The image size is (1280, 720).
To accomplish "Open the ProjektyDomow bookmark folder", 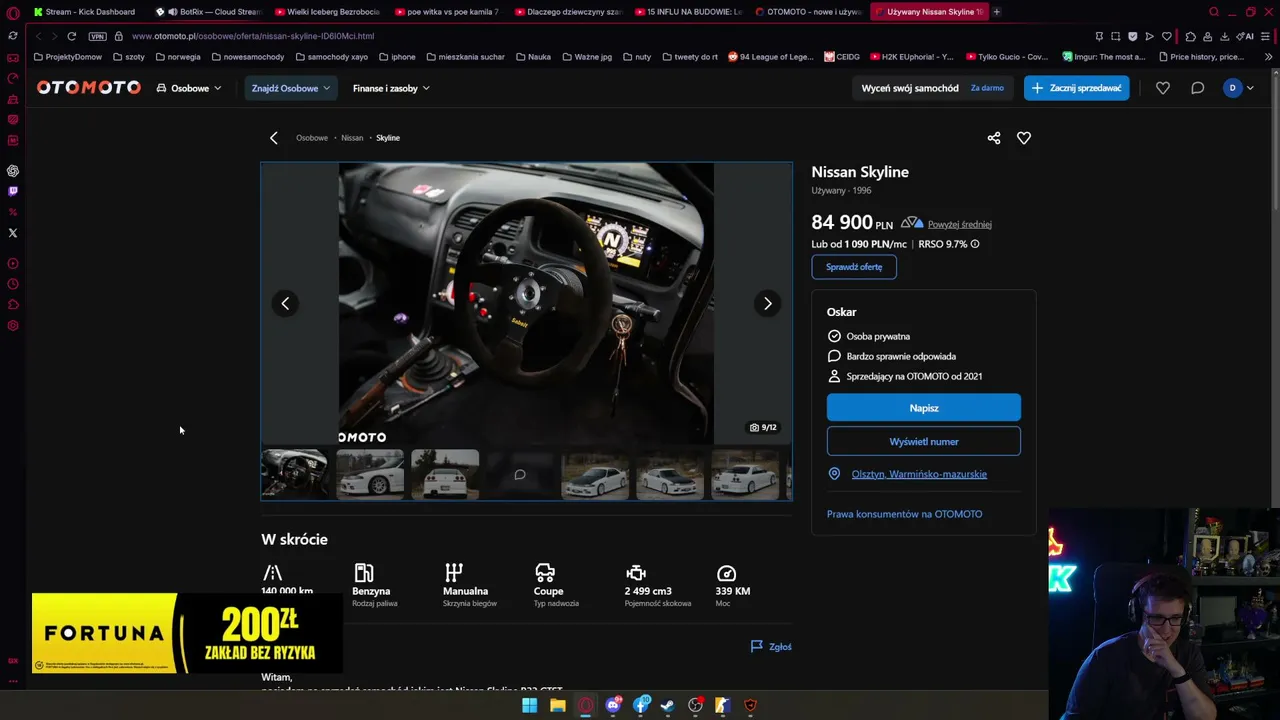I will click(x=67, y=57).
